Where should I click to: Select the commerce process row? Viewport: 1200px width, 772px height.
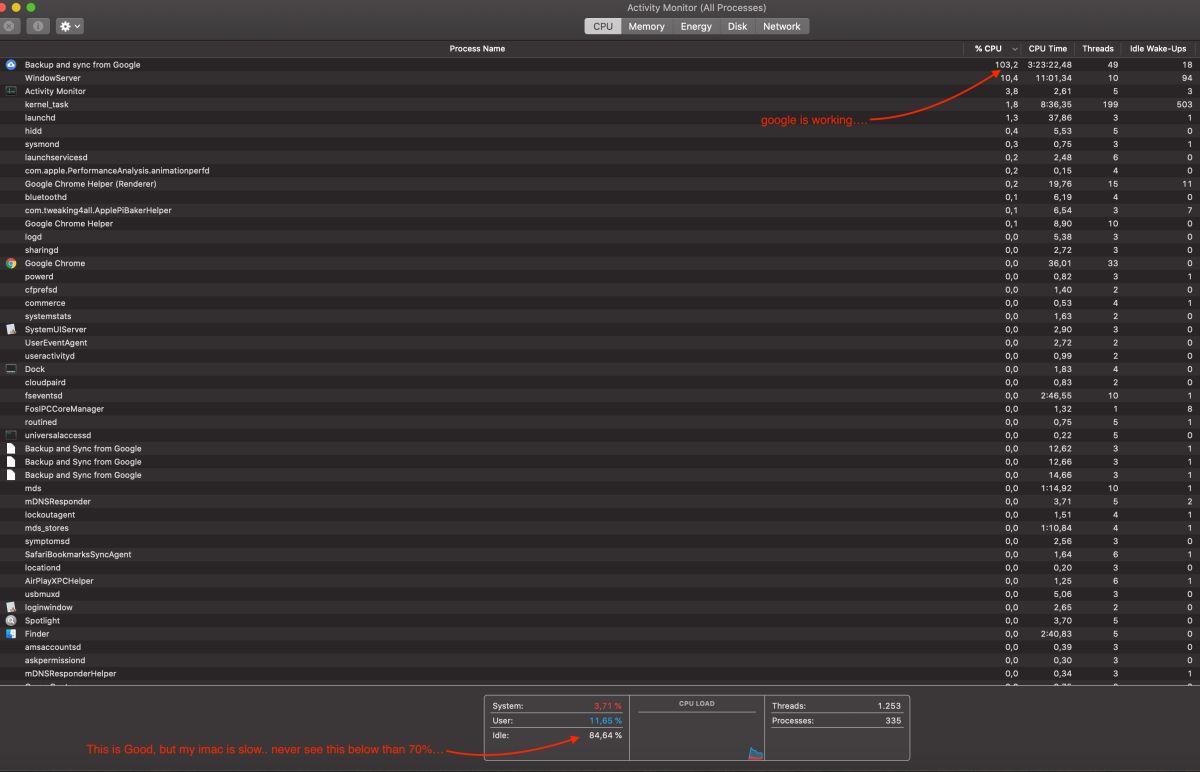coord(600,303)
